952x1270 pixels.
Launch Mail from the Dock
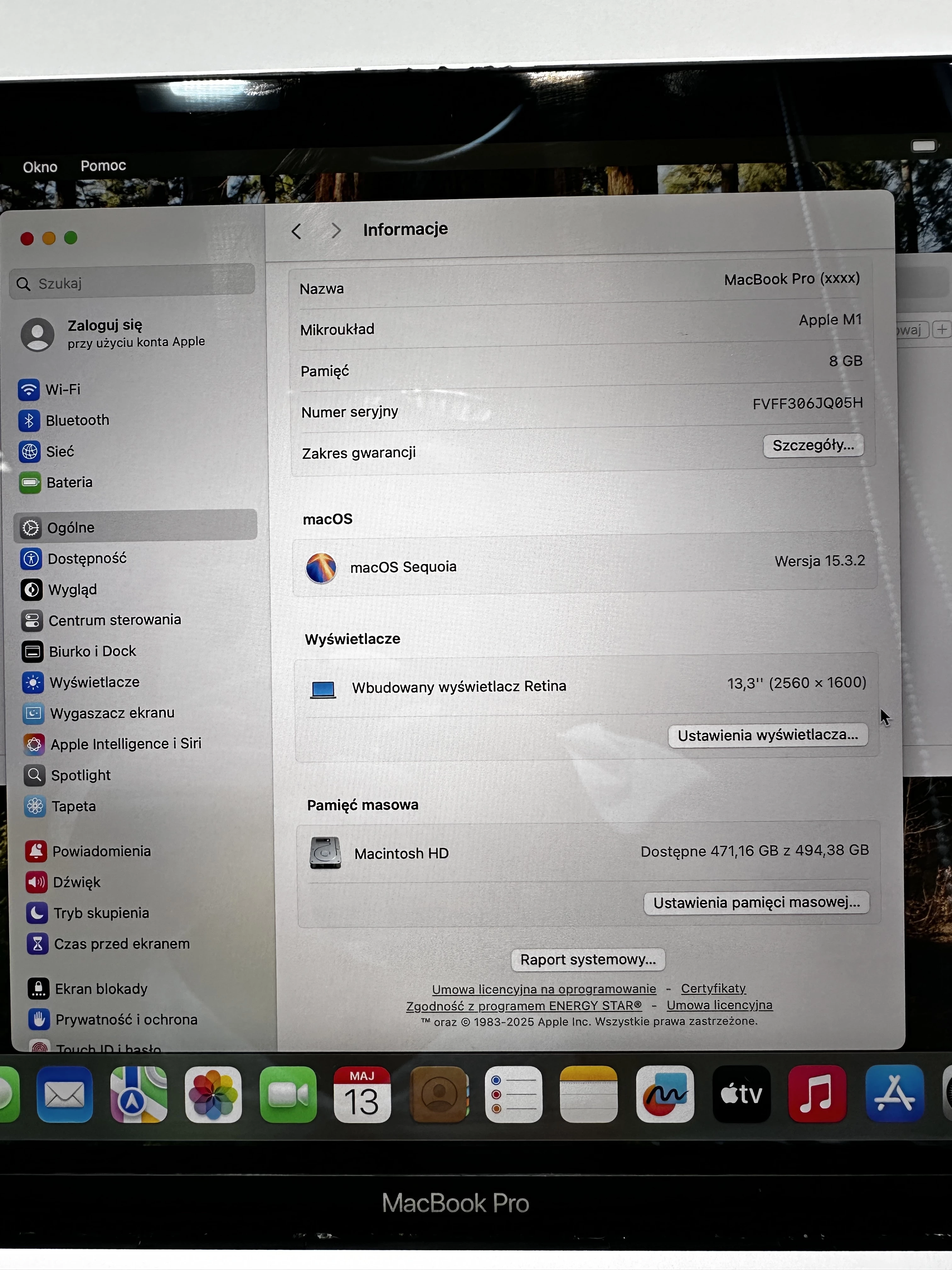click(64, 1095)
